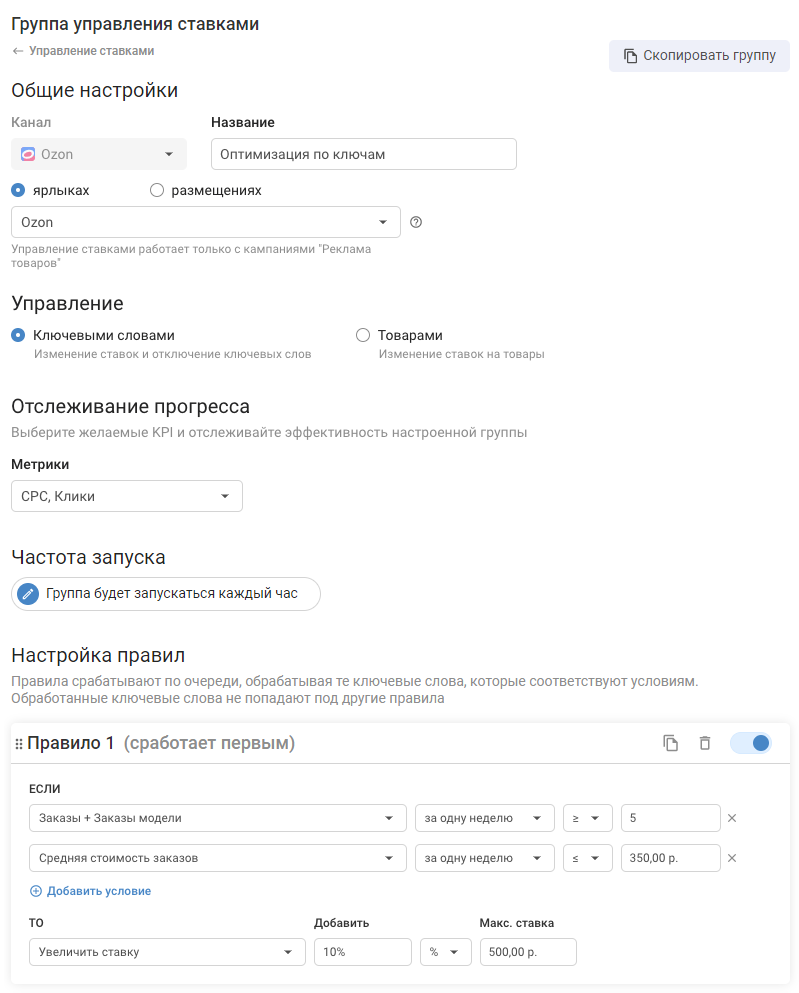Click the Макс. ставка input showing 500,00 р.
The height and width of the screenshot is (993, 799).
coord(528,952)
